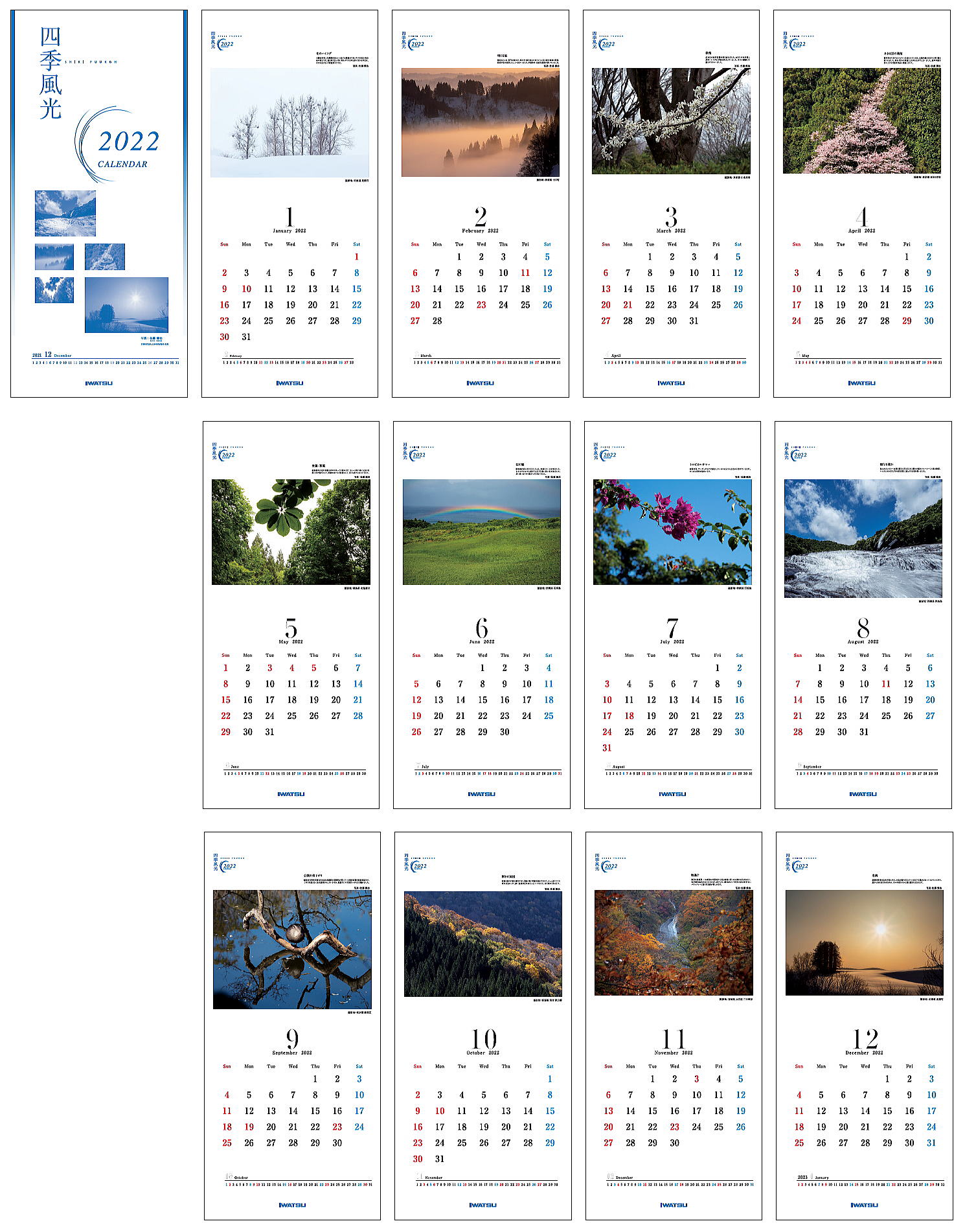
Task: Open the 2022 calendar cover page
Action: (x=99, y=203)
